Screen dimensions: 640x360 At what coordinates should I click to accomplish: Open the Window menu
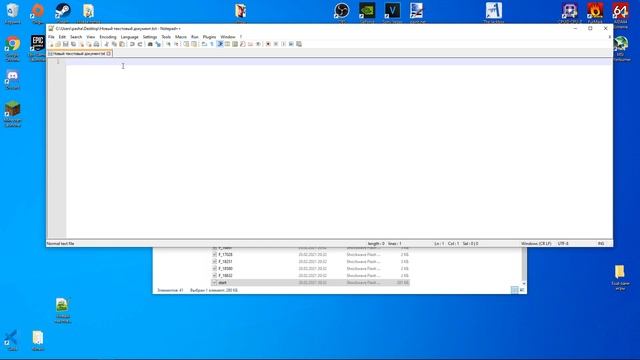click(228, 37)
